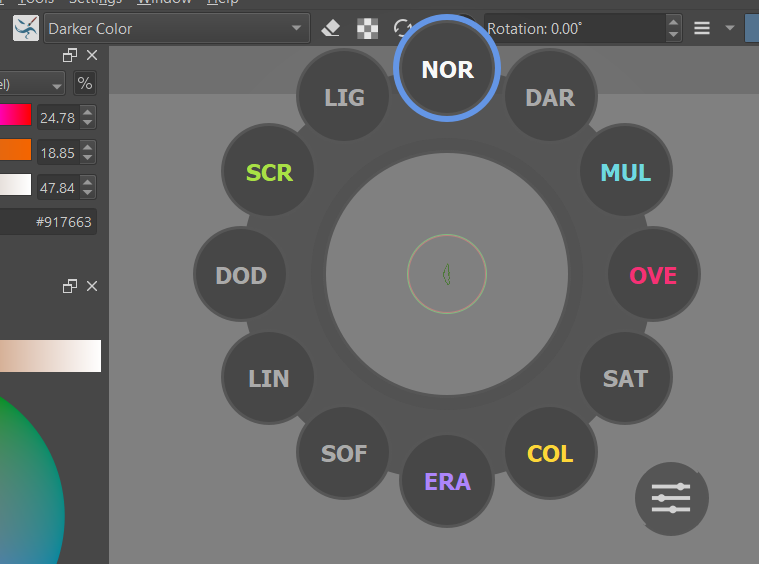This screenshot has height=564, width=759.
Task: Close the upper docker panel
Action: point(92,55)
